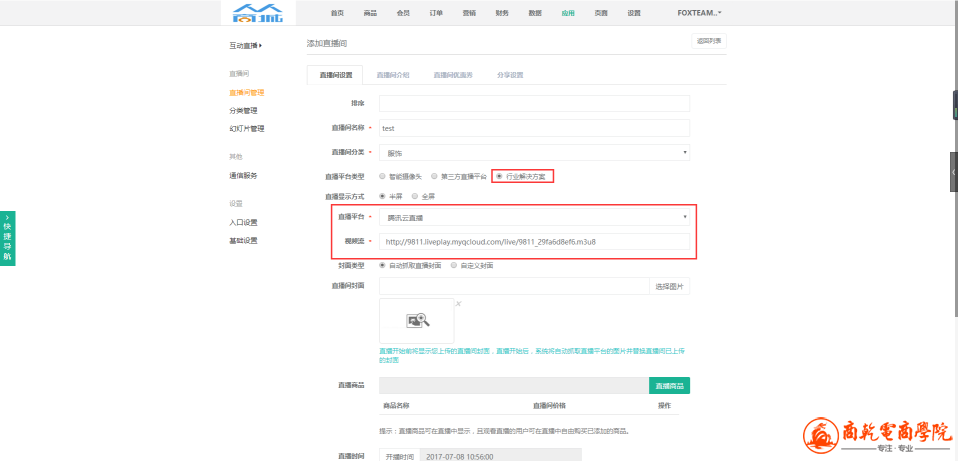Switch to the 直播间介绍 tab
This screenshot has height=461, width=958.
pos(392,75)
